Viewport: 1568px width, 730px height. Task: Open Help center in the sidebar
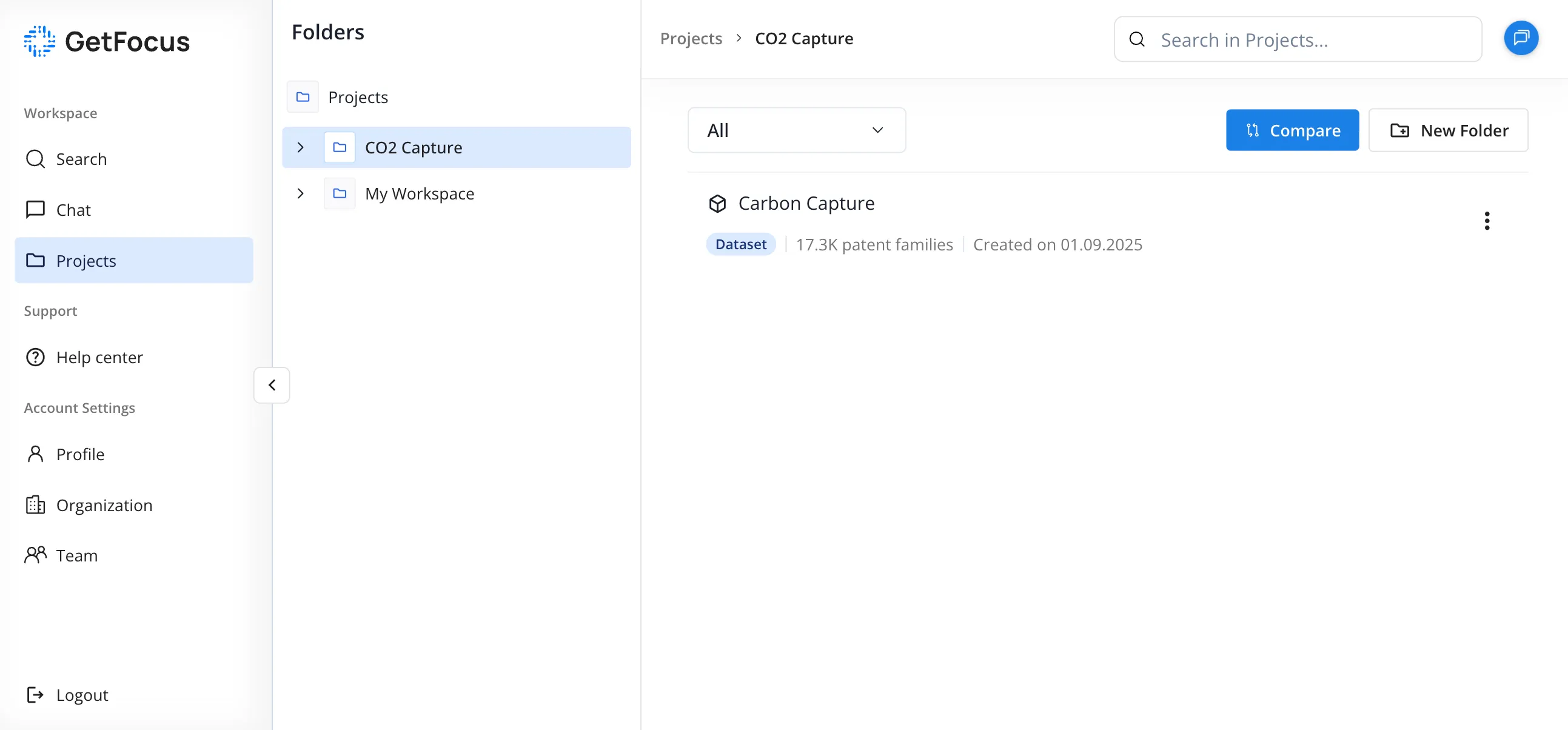pos(134,357)
